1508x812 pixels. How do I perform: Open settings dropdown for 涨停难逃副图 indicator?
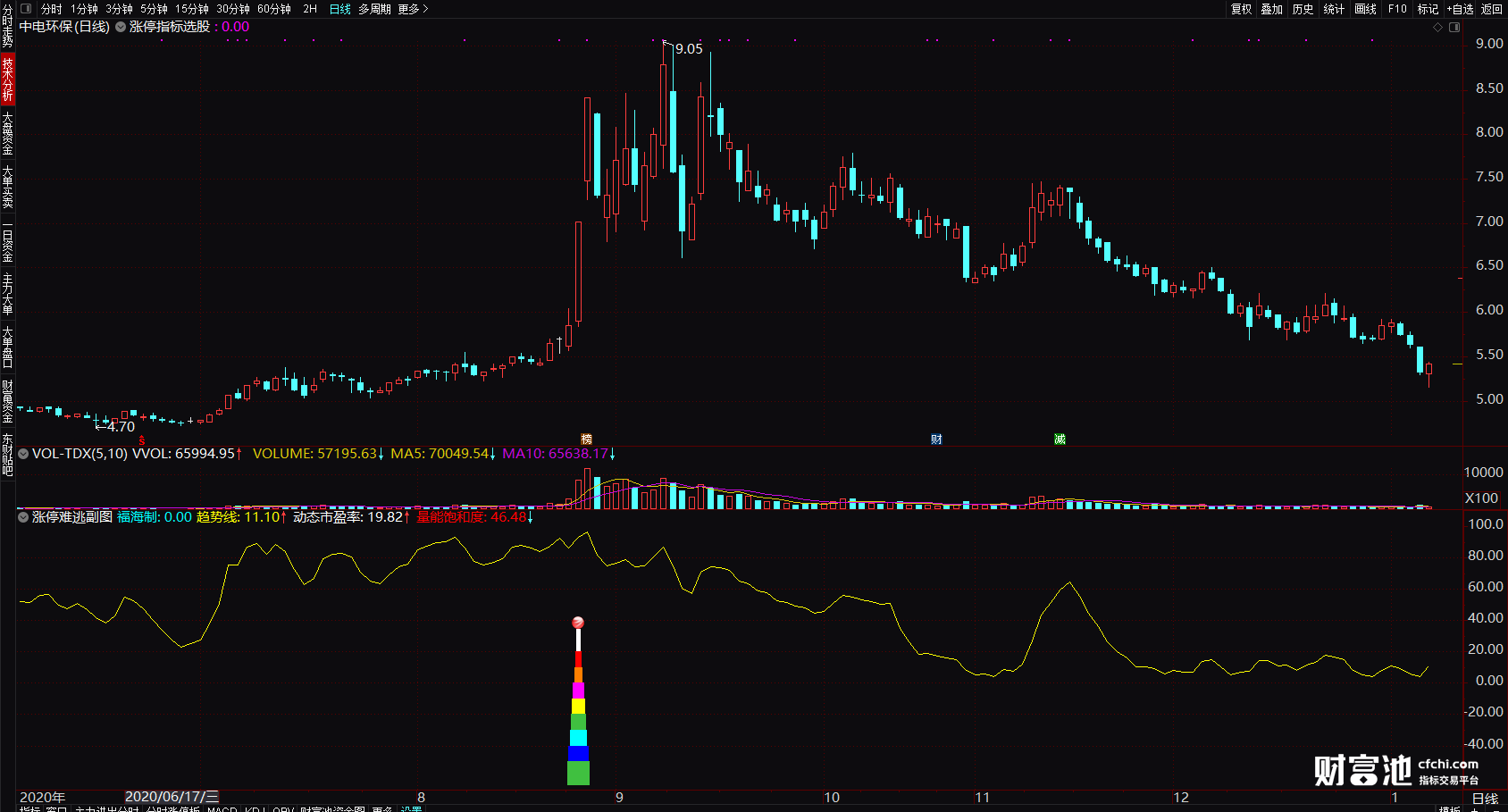pyautogui.click(x=23, y=516)
